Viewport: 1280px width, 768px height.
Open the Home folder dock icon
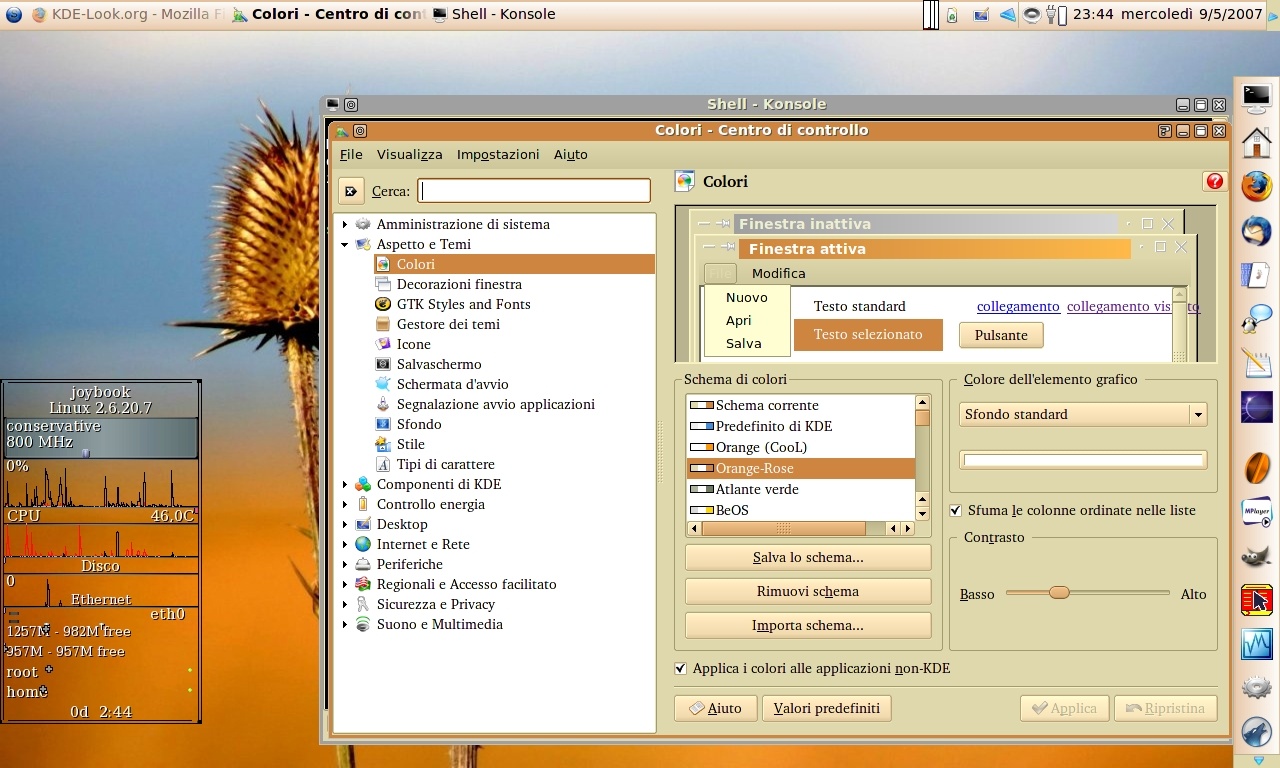[x=1256, y=141]
